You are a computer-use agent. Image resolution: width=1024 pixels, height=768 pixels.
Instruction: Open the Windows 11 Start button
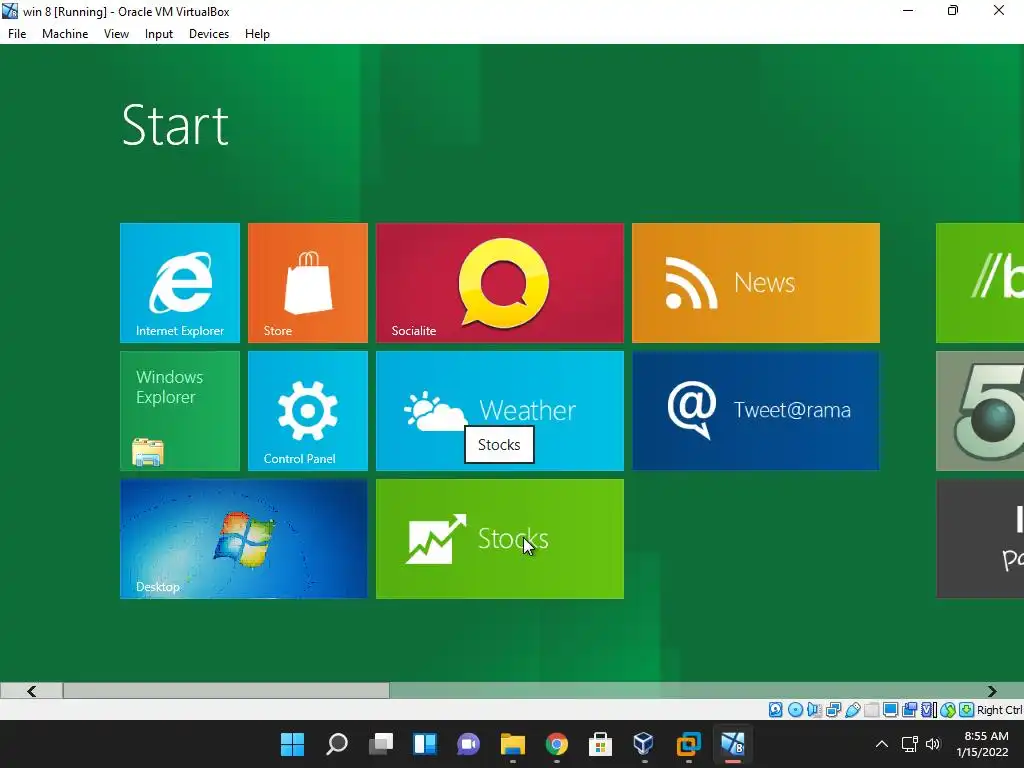pos(293,744)
